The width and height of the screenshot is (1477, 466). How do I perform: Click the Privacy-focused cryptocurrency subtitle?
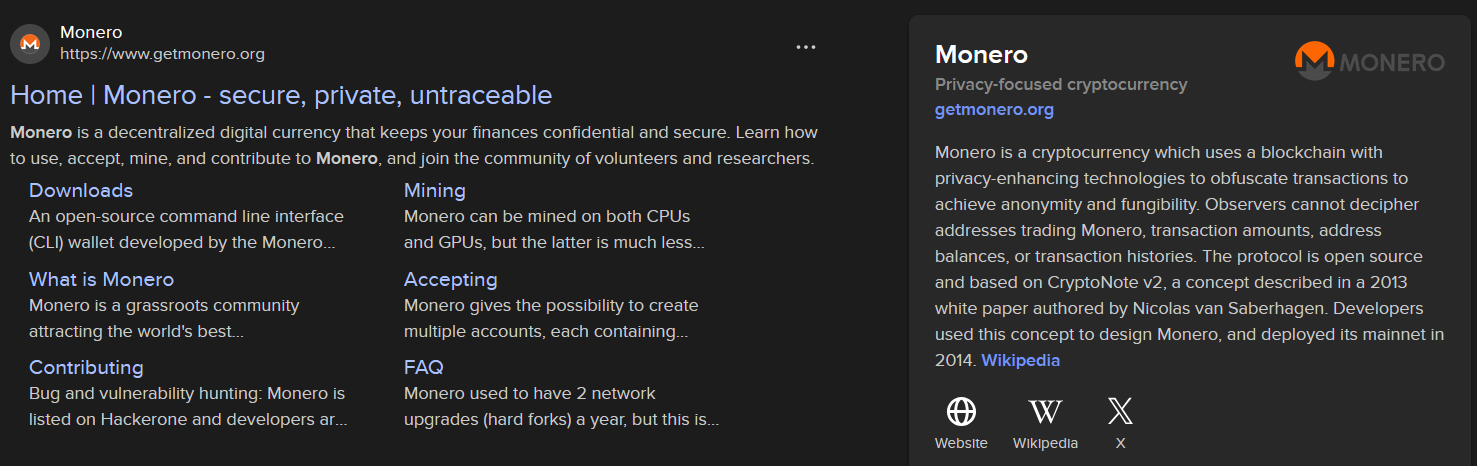point(1061,84)
